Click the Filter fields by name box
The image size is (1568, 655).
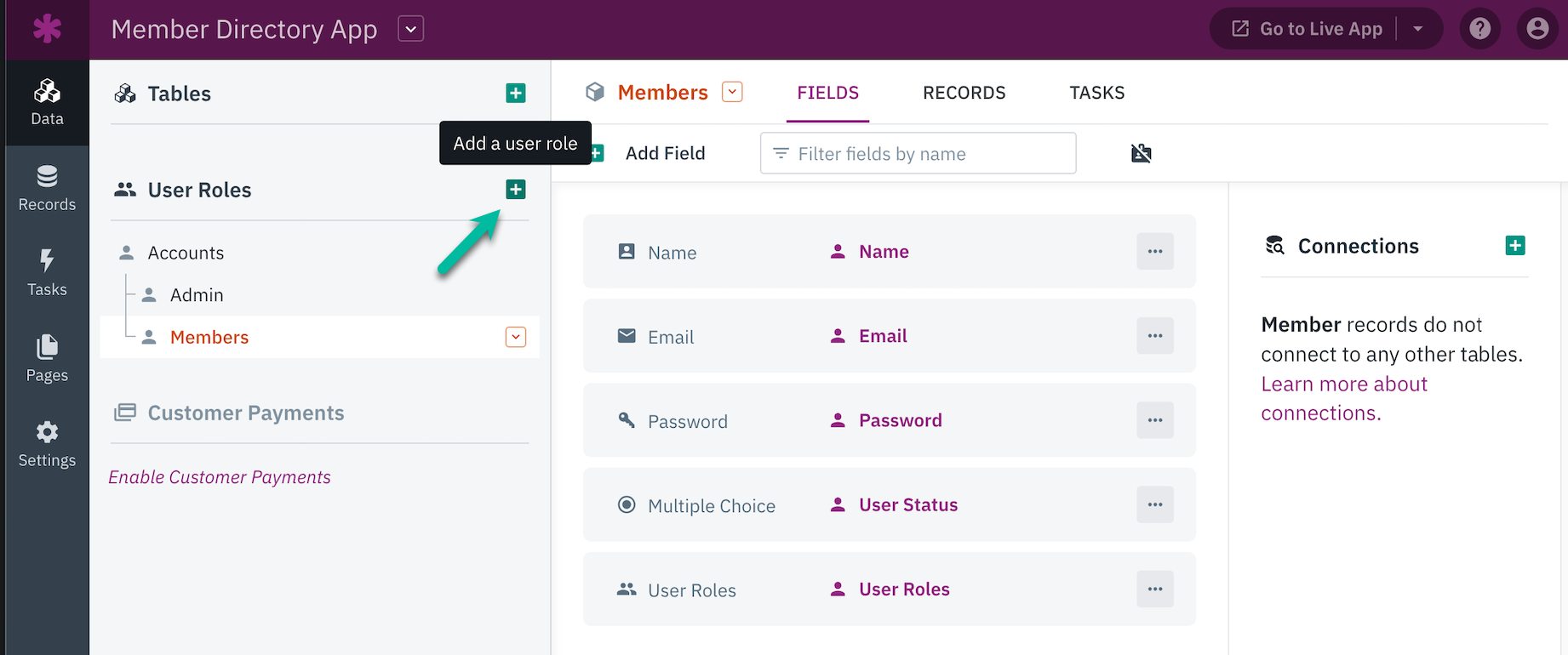click(x=918, y=153)
